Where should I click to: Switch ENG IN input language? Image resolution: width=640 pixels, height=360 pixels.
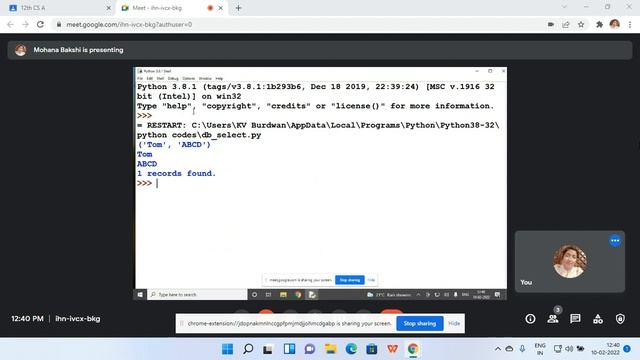click(x=540, y=349)
